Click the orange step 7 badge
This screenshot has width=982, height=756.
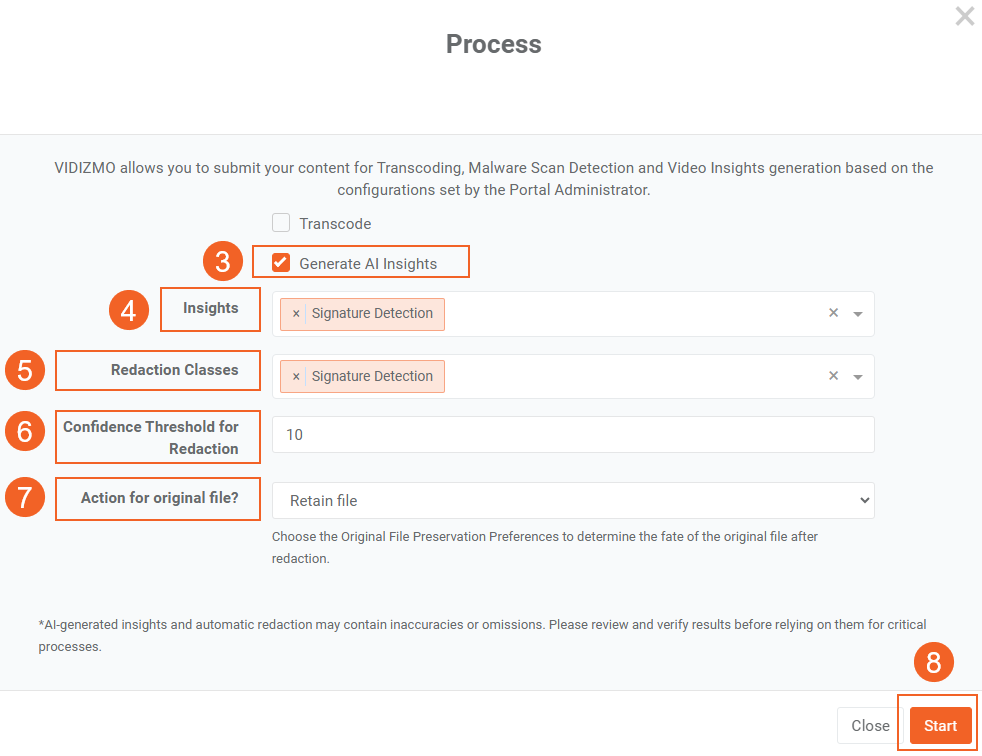(x=25, y=498)
